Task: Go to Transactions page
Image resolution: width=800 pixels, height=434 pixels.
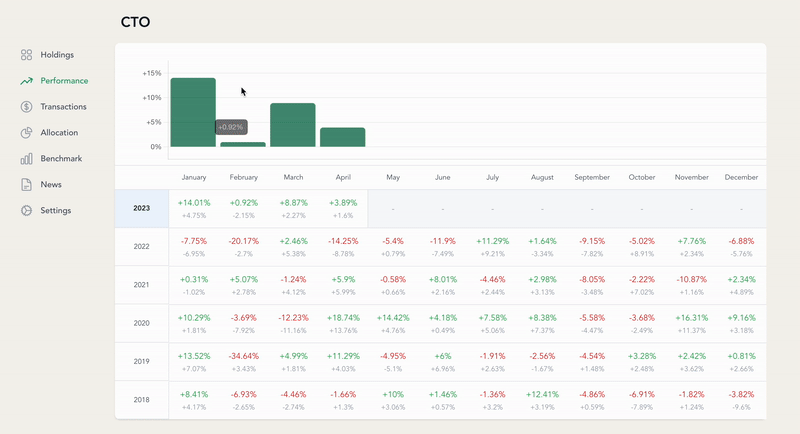Action: tap(63, 107)
